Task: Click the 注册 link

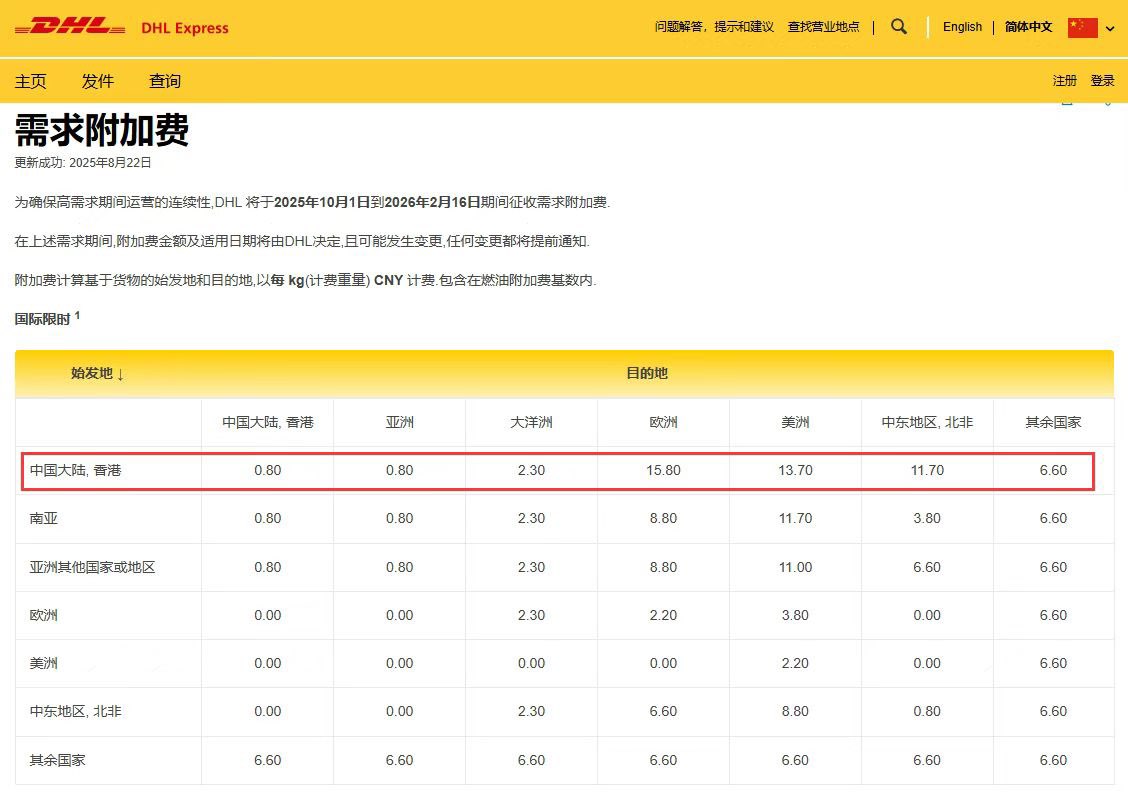Action: [1063, 80]
